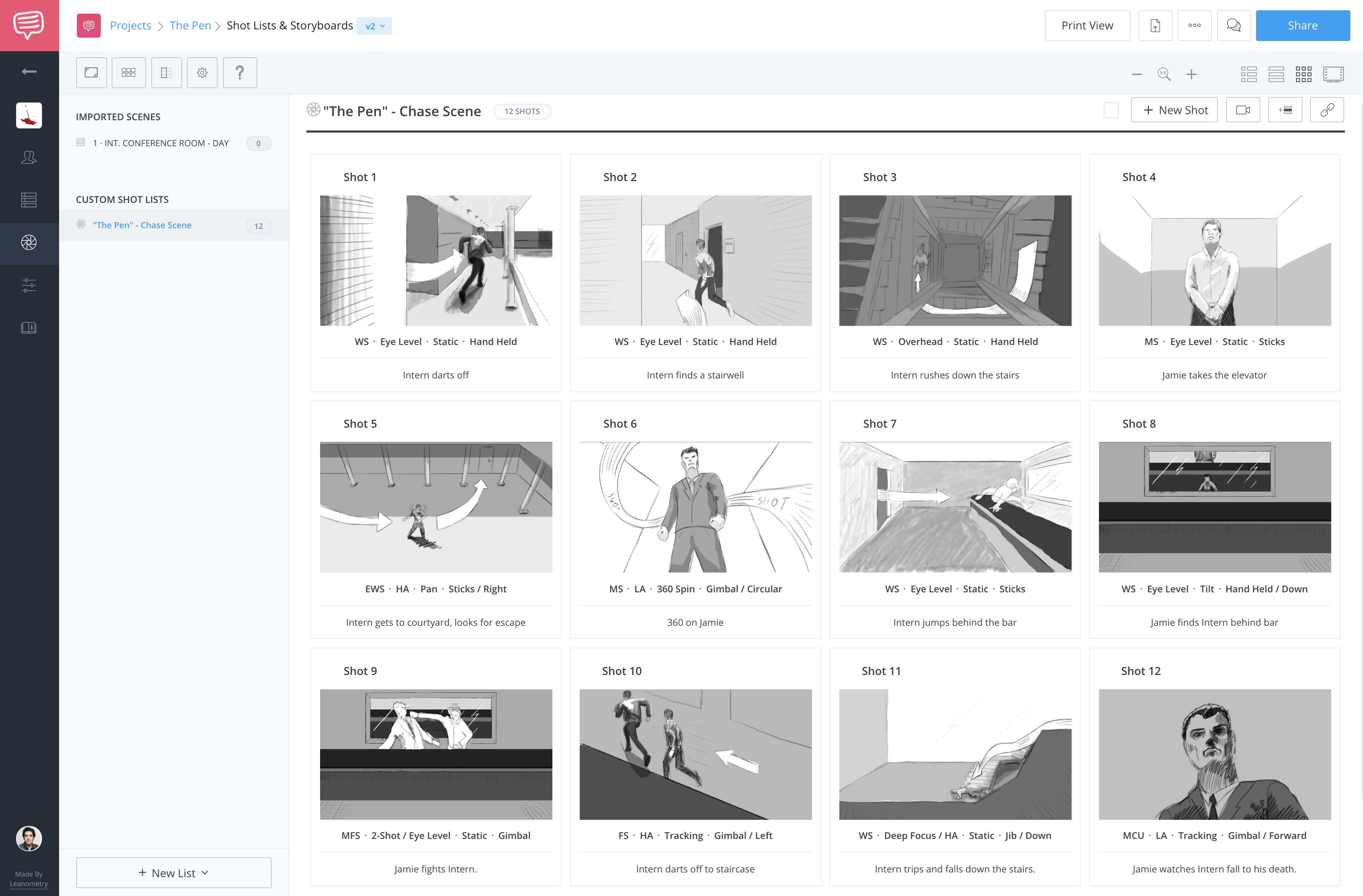Viewport: 1363px width, 896px height.
Task: Open the settings gear icon
Action: pyautogui.click(x=202, y=72)
